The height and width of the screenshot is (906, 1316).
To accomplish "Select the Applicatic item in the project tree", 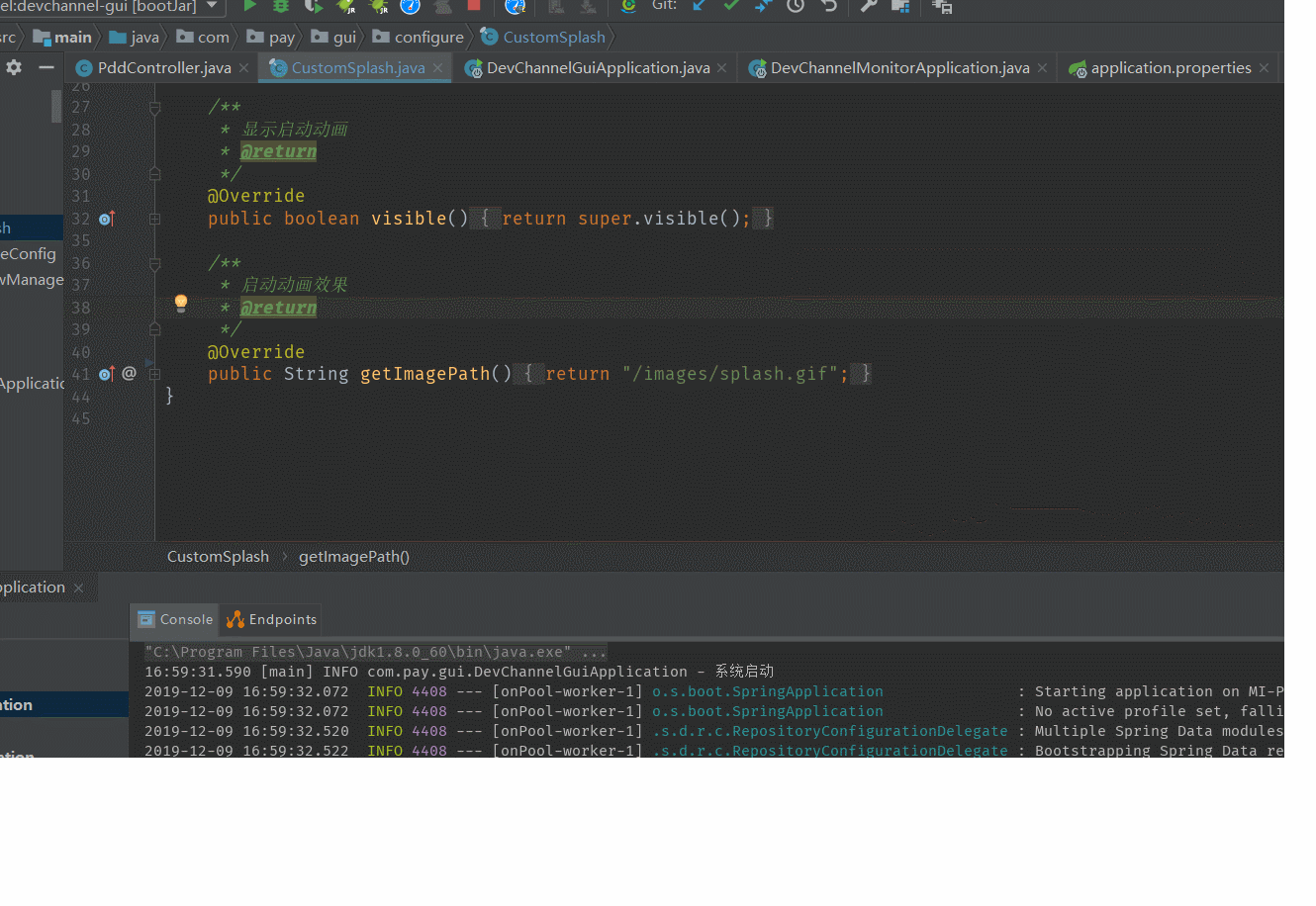I will [32, 384].
